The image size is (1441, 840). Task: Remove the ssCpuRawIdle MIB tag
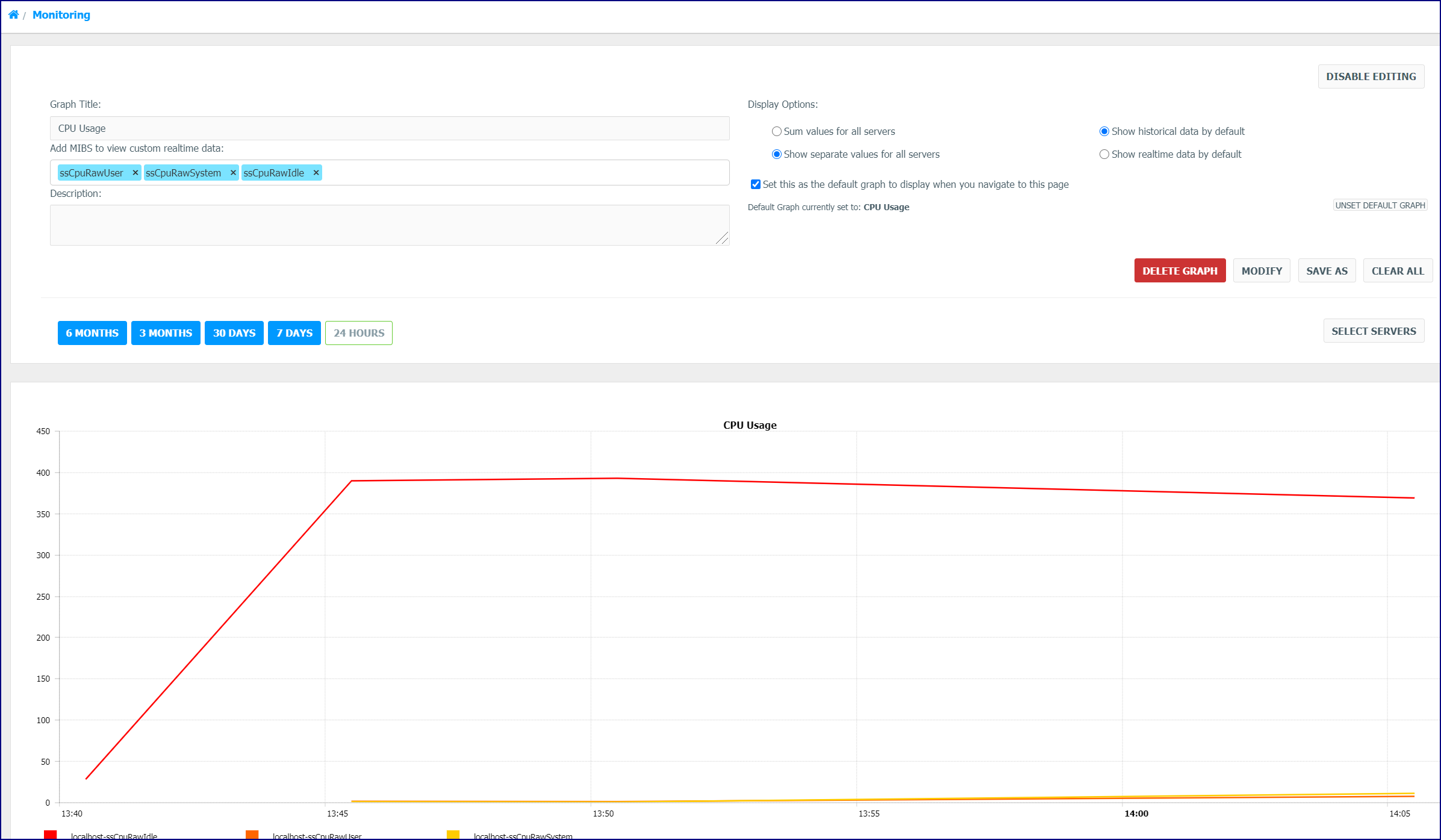click(316, 173)
